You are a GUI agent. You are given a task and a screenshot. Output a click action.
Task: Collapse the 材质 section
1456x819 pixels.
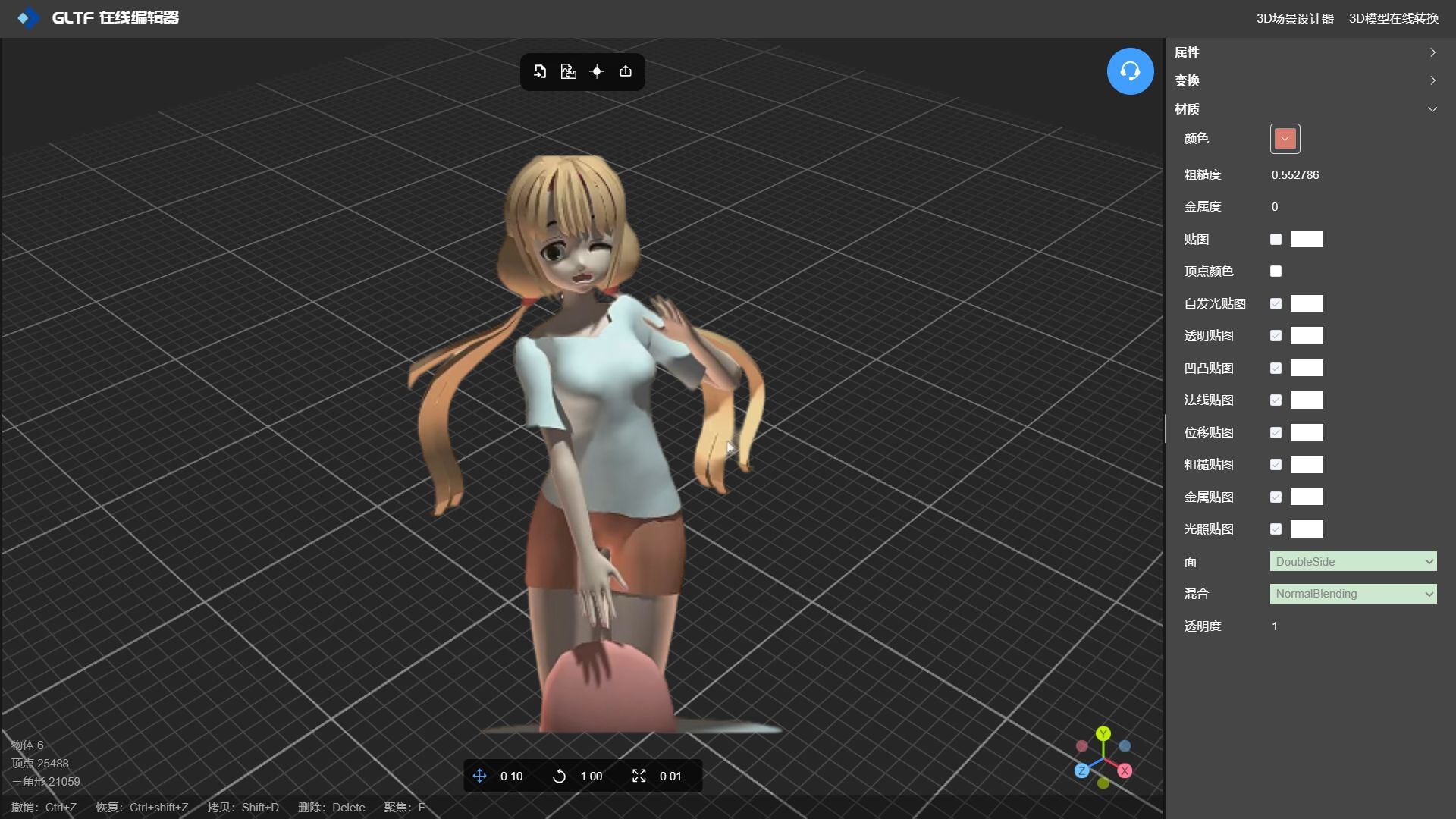[x=1304, y=109]
